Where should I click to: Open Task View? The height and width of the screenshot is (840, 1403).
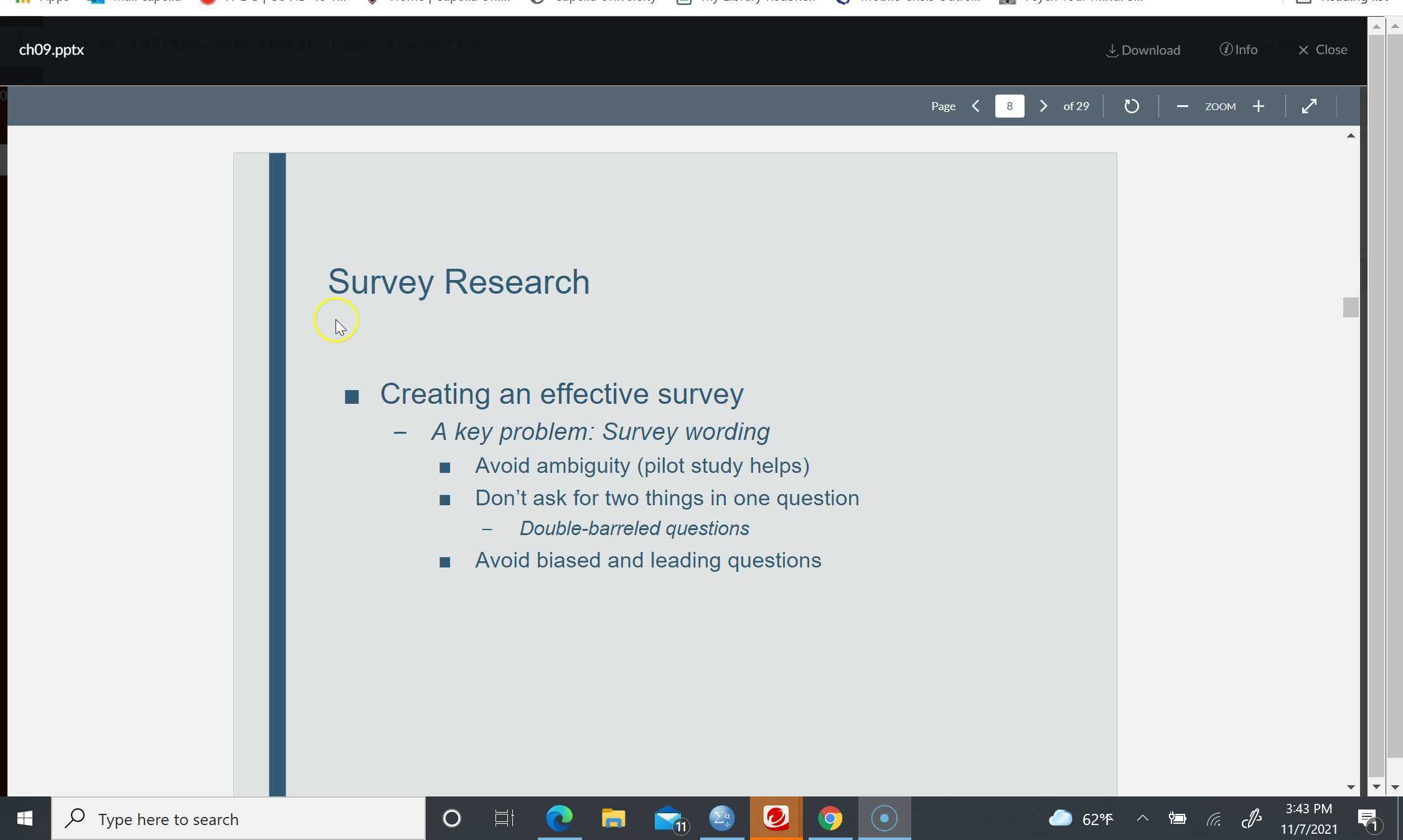tap(504, 818)
